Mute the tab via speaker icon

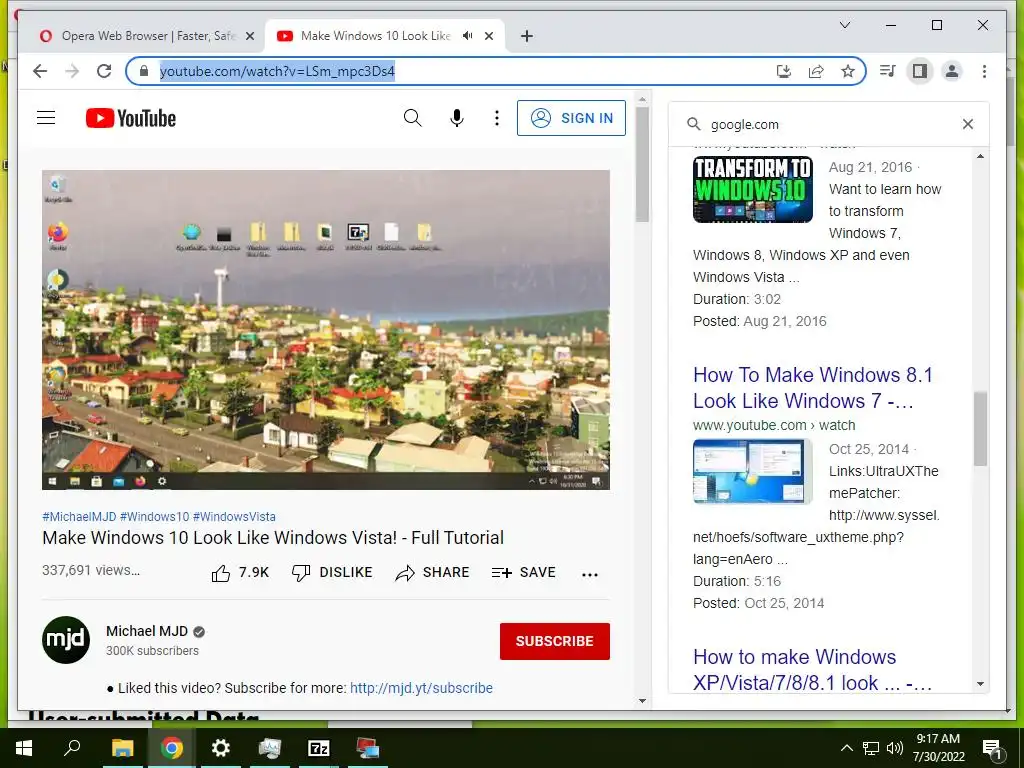point(468,36)
